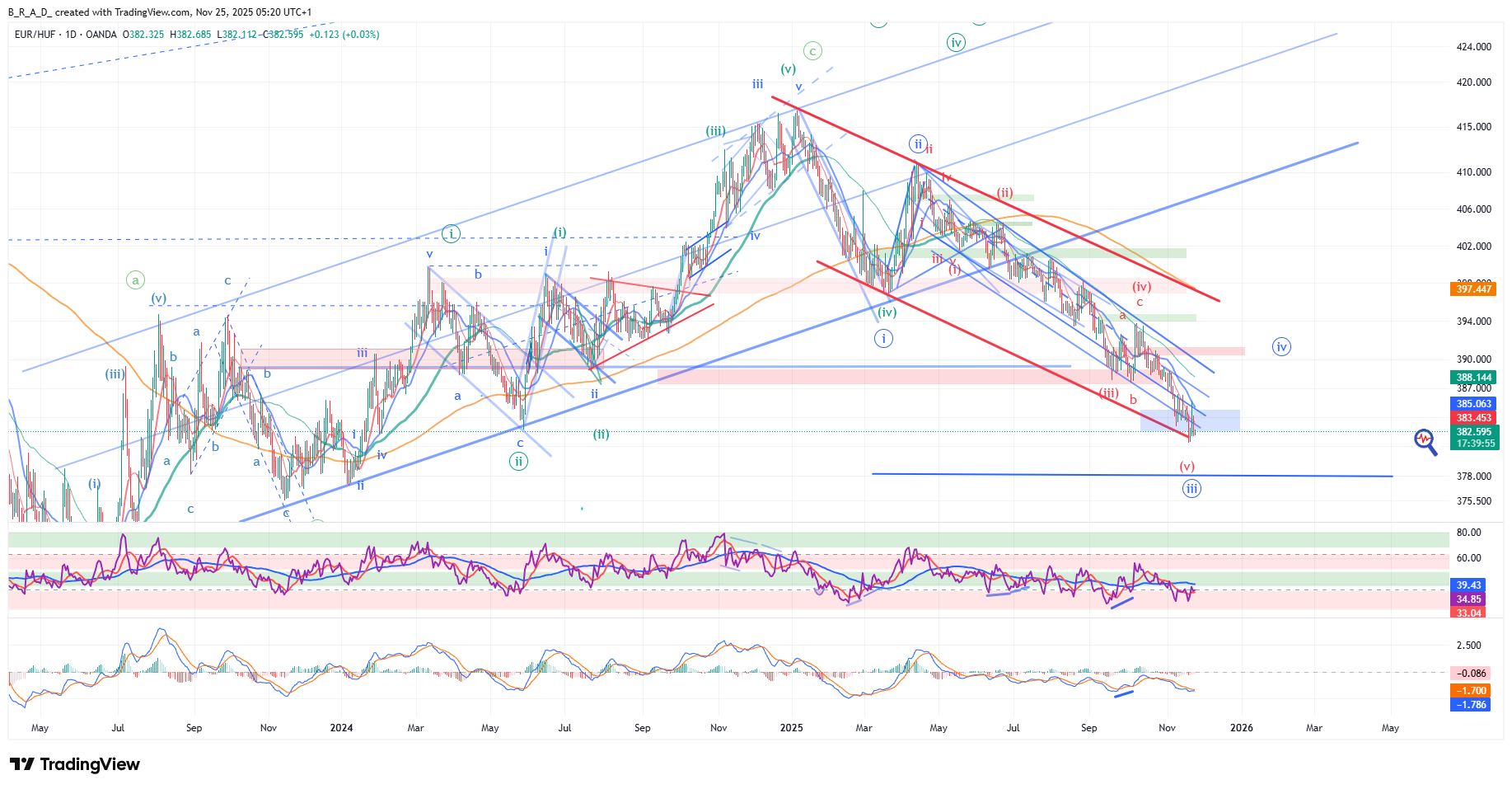
Task: Click the red 383.453 price label
Action: 1473,418
